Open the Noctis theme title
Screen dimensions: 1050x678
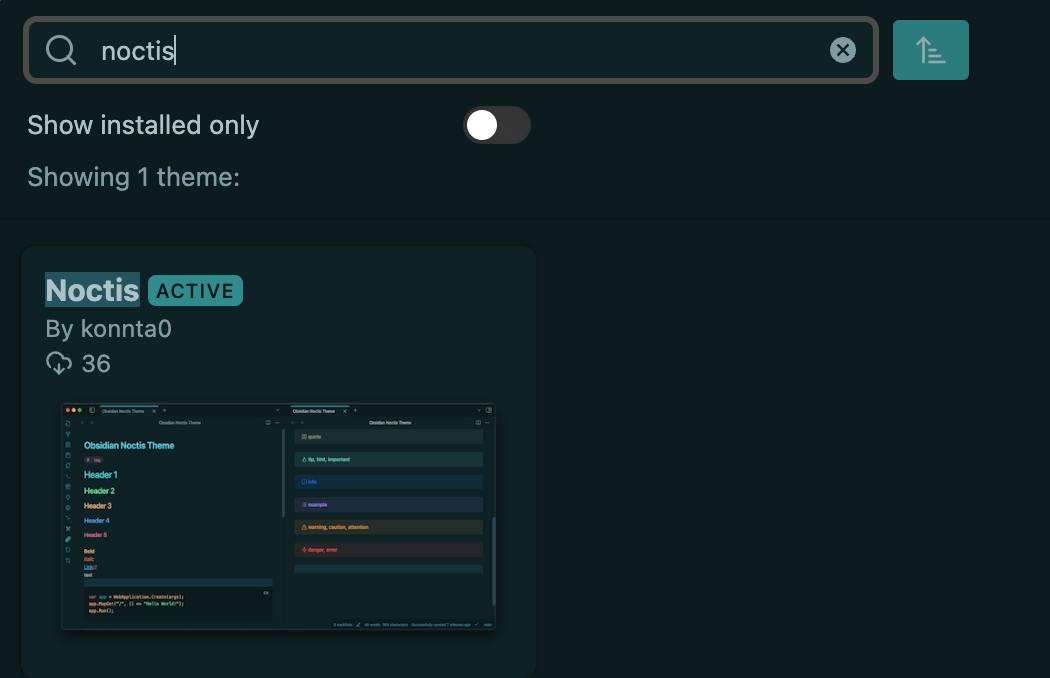tap(92, 290)
